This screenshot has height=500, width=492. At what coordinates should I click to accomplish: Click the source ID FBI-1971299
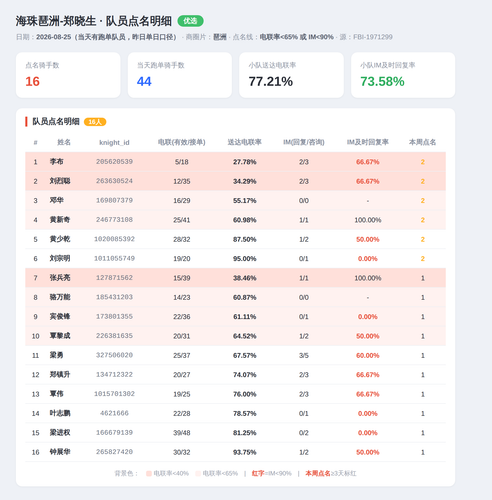[x=373, y=37]
